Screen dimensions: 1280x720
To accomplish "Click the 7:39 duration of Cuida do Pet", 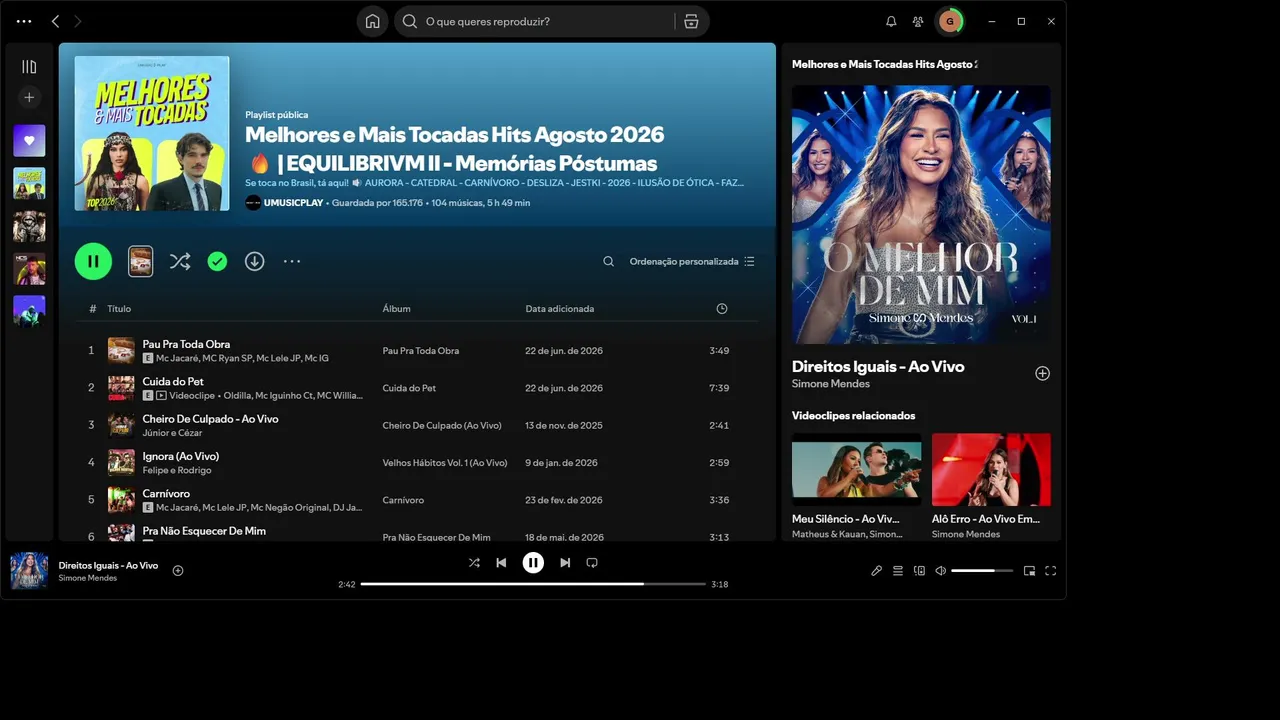I will click(x=719, y=388).
